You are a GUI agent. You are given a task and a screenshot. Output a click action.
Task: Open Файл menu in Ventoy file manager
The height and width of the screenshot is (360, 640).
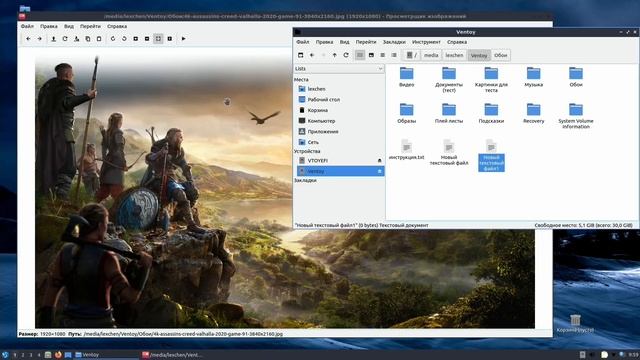[x=302, y=42]
